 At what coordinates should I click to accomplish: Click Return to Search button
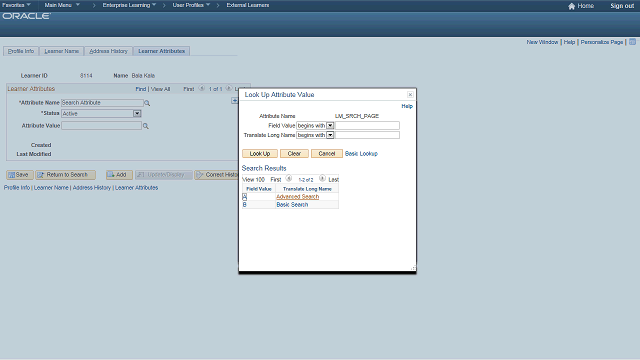coord(65,175)
